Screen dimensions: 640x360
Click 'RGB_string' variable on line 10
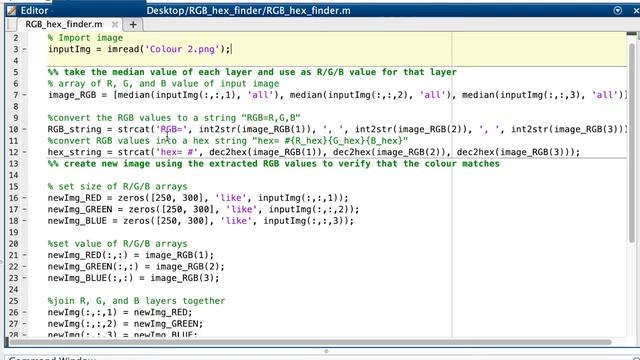tap(74, 129)
